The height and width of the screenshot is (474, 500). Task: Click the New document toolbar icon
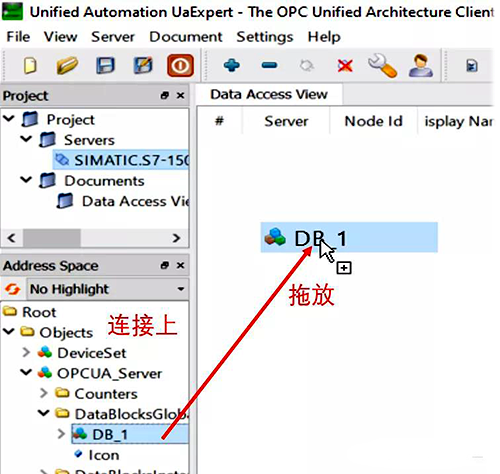(x=30, y=65)
